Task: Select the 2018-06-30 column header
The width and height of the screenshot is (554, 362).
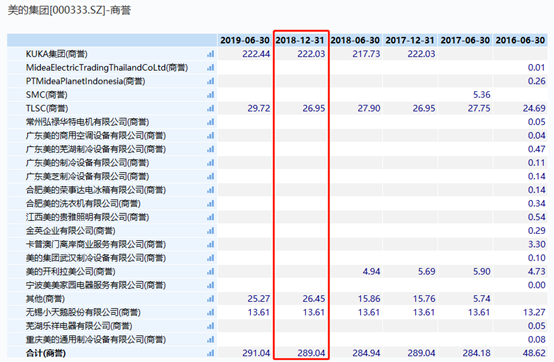Action: click(355, 40)
